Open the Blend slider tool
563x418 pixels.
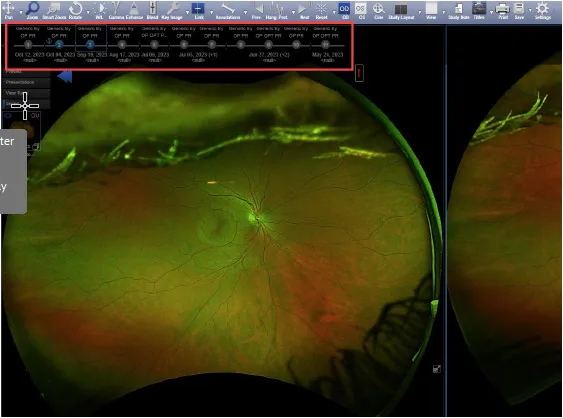point(152,9)
